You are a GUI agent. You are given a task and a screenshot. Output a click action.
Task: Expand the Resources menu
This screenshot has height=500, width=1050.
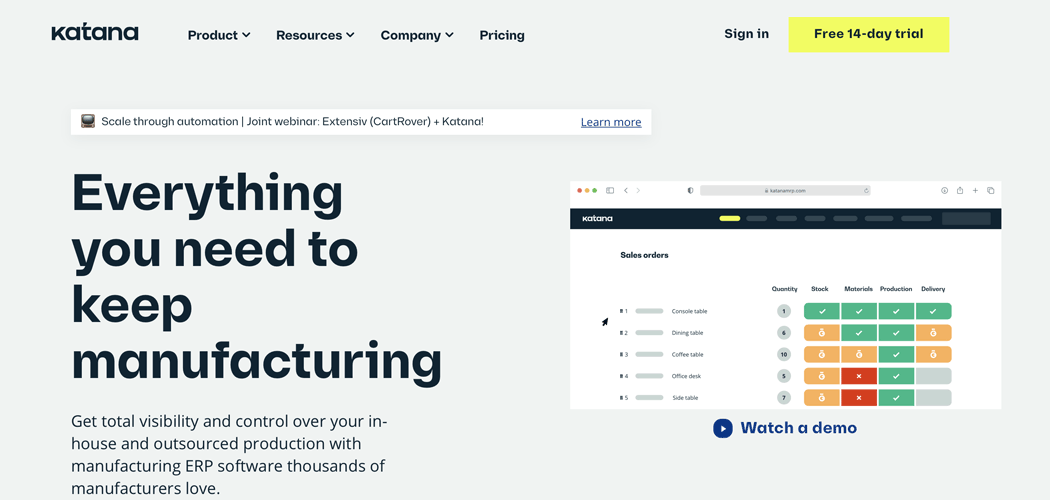click(315, 35)
